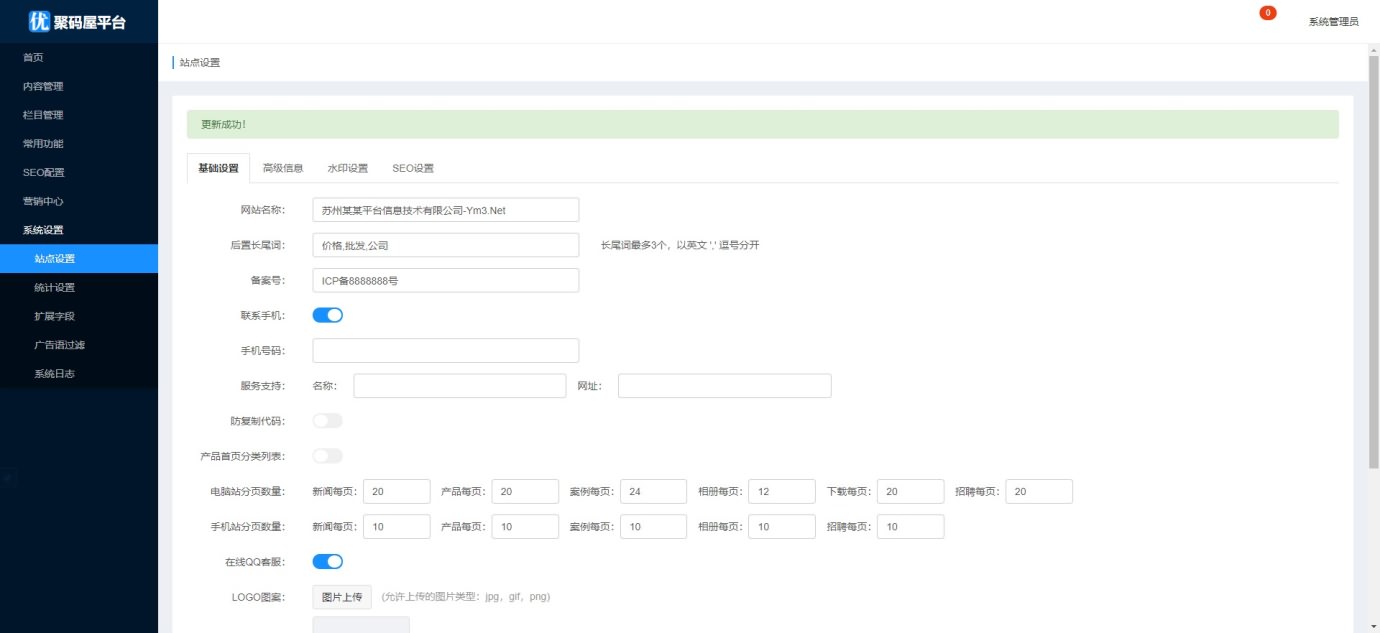Click the vertical page scrollbar
The width and height of the screenshot is (1380, 633).
click(x=1373, y=250)
